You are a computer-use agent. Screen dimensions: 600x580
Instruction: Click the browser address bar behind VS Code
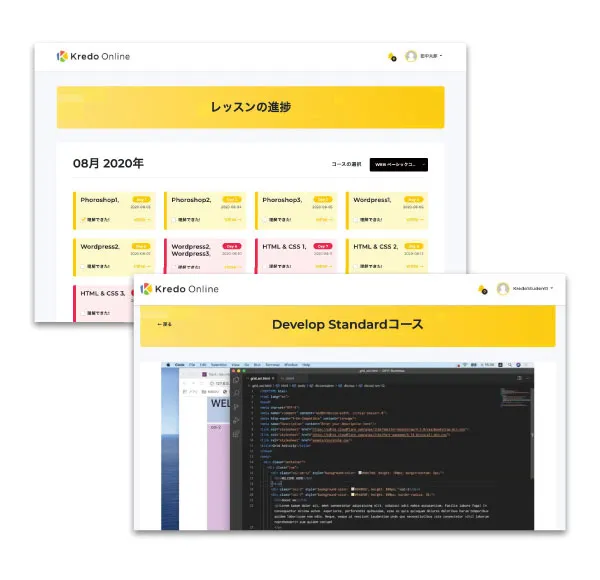[x=219, y=383]
